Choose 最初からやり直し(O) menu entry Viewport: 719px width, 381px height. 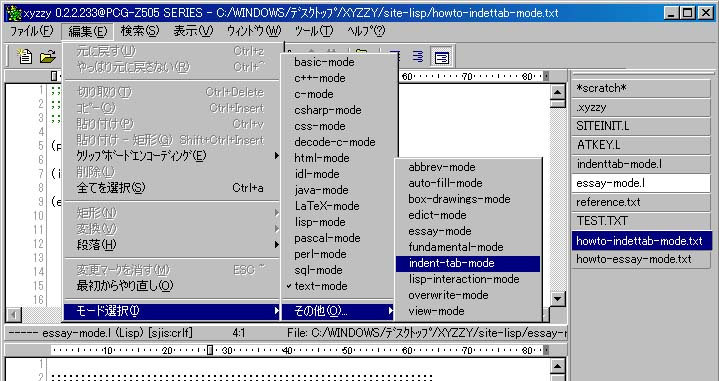pos(172,286)
